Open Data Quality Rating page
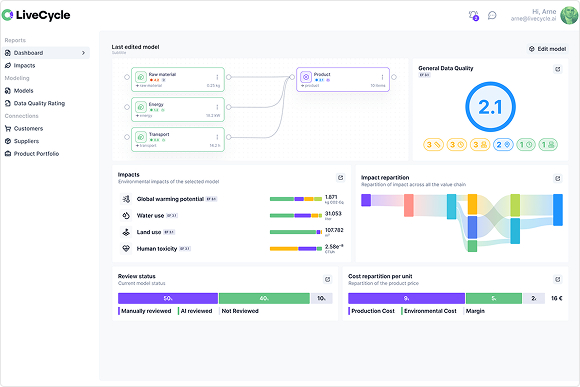This screenshot has height=387, width=580. [39, 103]
